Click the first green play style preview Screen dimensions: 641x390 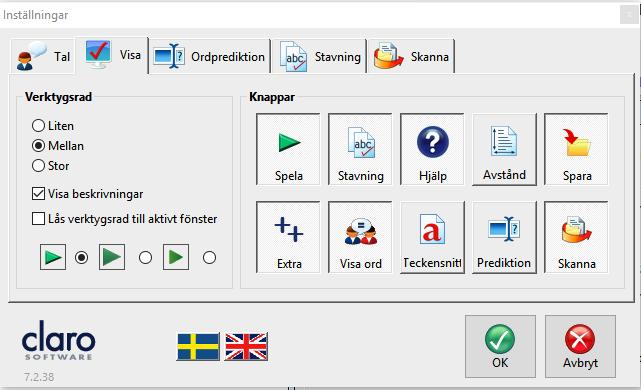coord(53,257)
